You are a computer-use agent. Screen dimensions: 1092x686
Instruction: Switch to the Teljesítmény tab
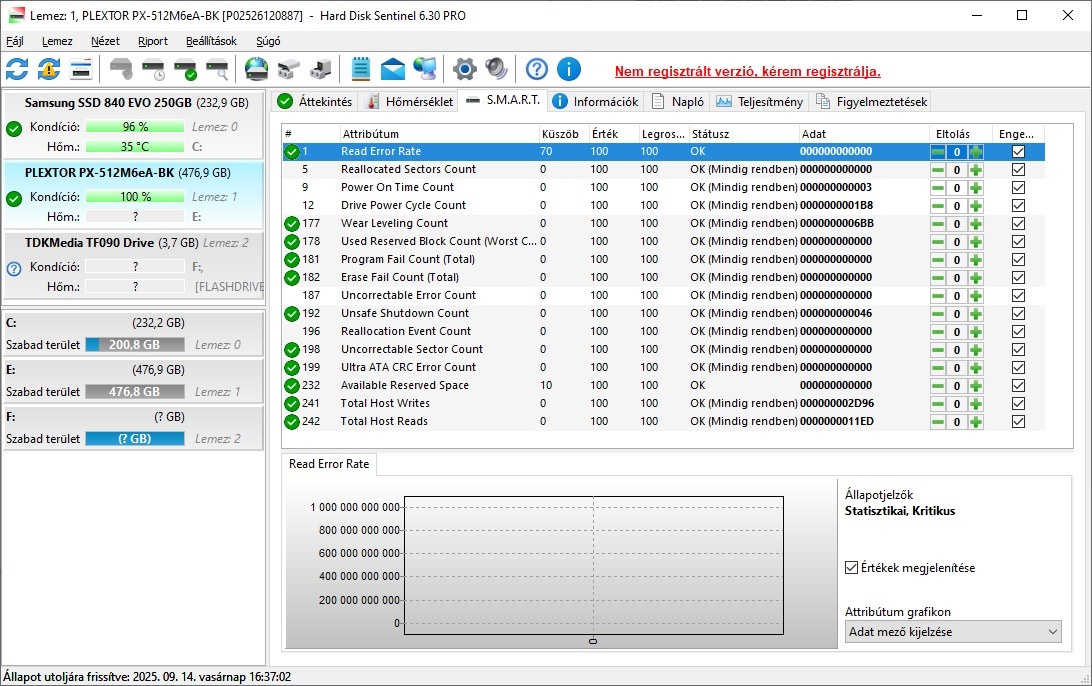tap(760, 102)
